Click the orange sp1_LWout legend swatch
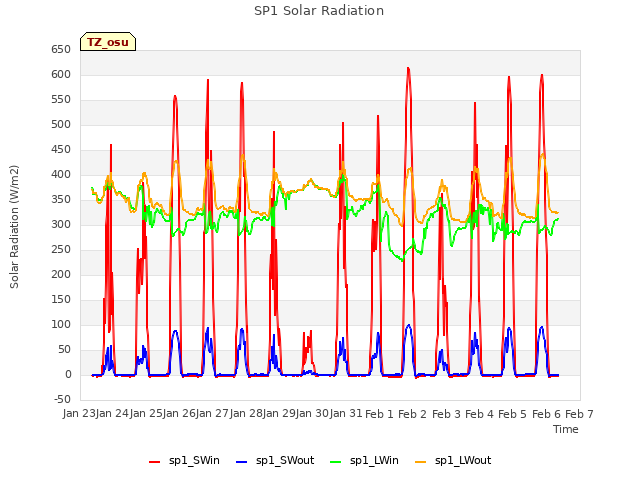 (420, 462)
